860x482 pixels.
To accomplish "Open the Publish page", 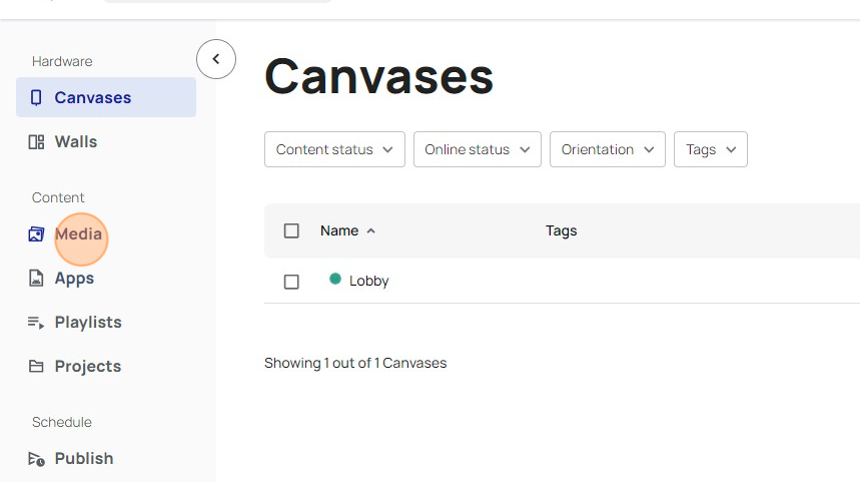I will click(84, 458).
